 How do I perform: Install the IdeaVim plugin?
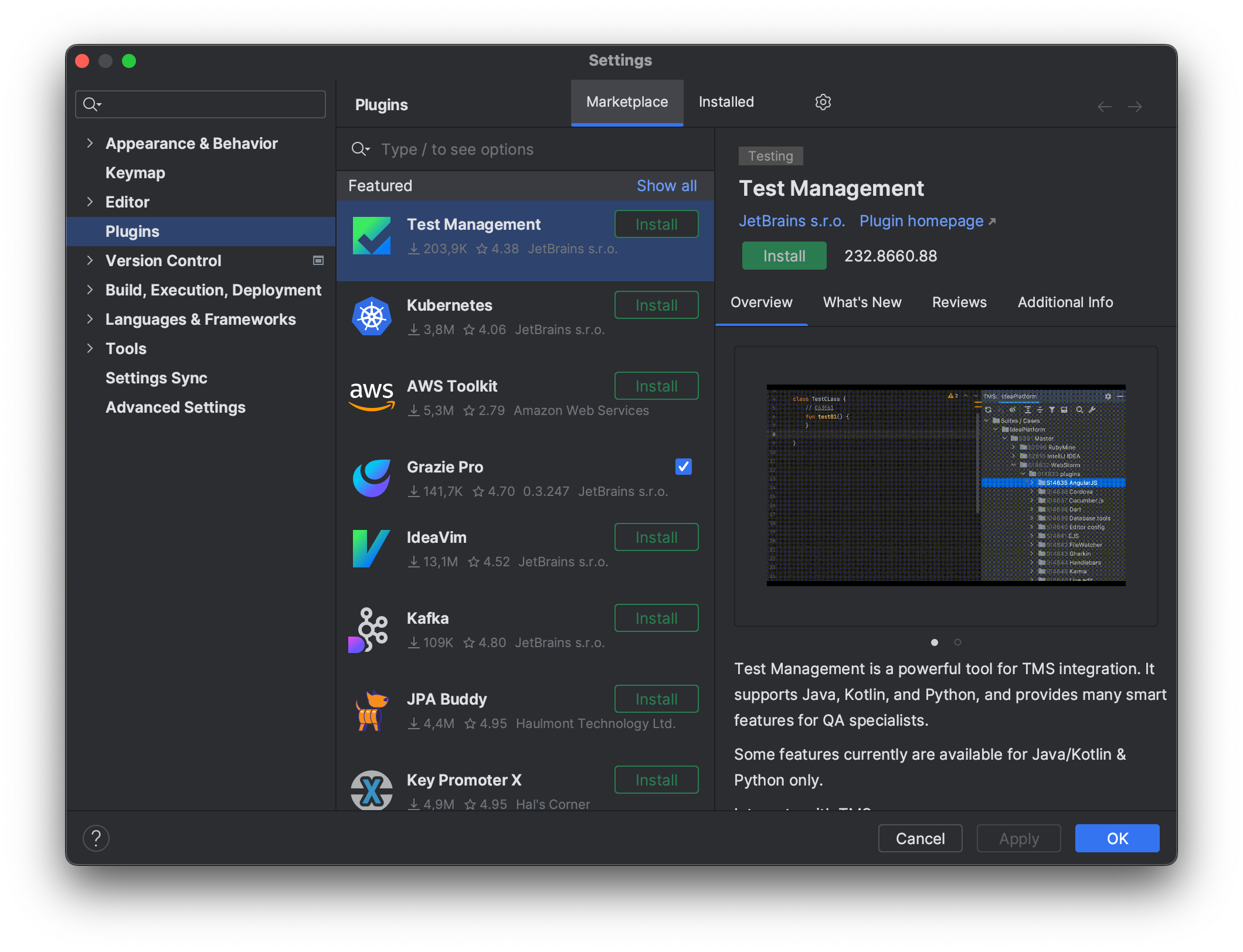pyautogui.click(x=656, y=537)
